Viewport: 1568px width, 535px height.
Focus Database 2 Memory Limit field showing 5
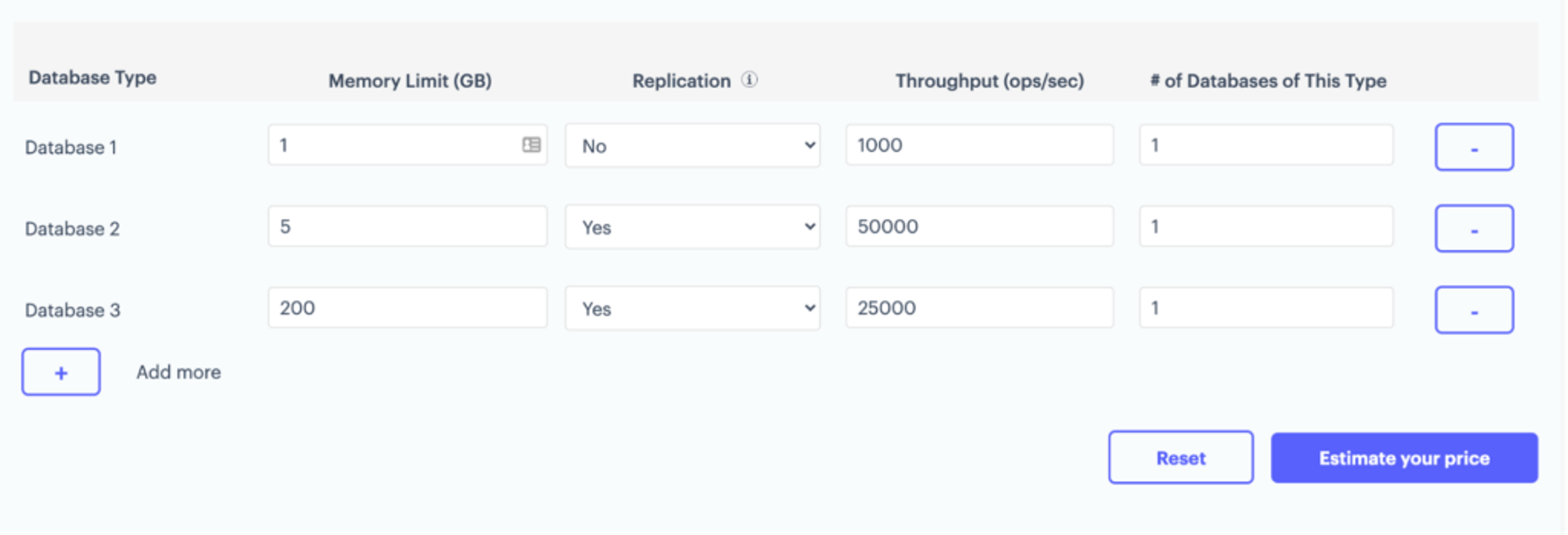(x=407, y=227)
